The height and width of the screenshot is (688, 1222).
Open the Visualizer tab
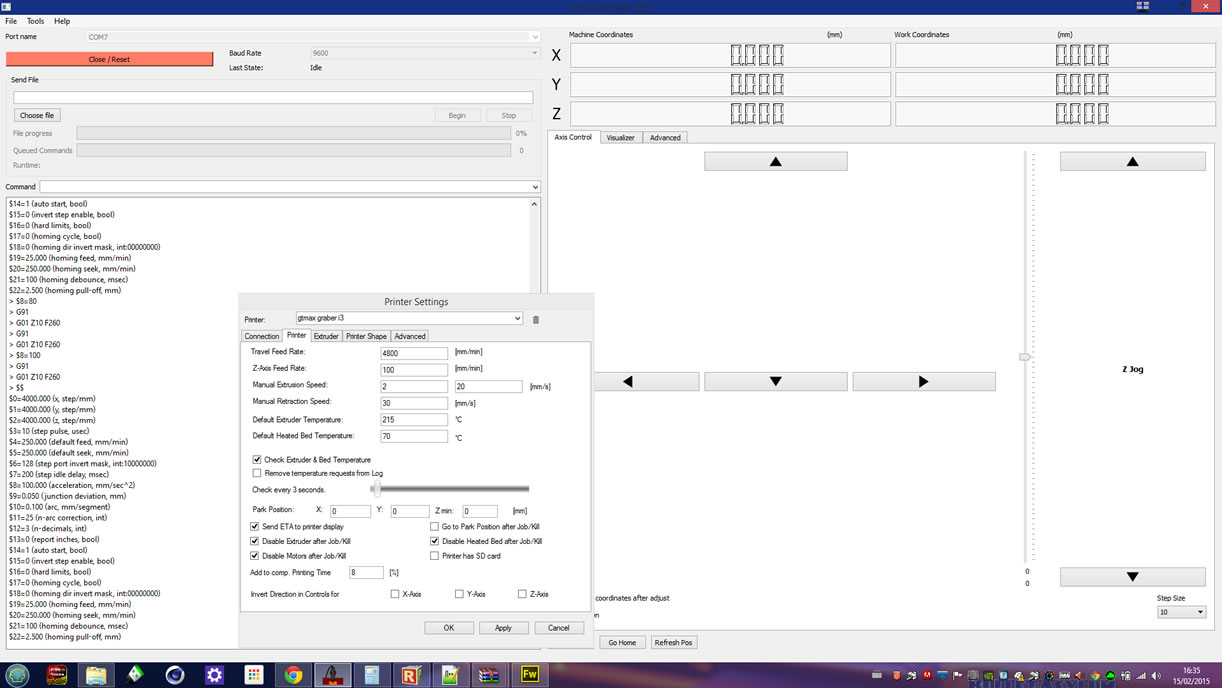point(620,138)
